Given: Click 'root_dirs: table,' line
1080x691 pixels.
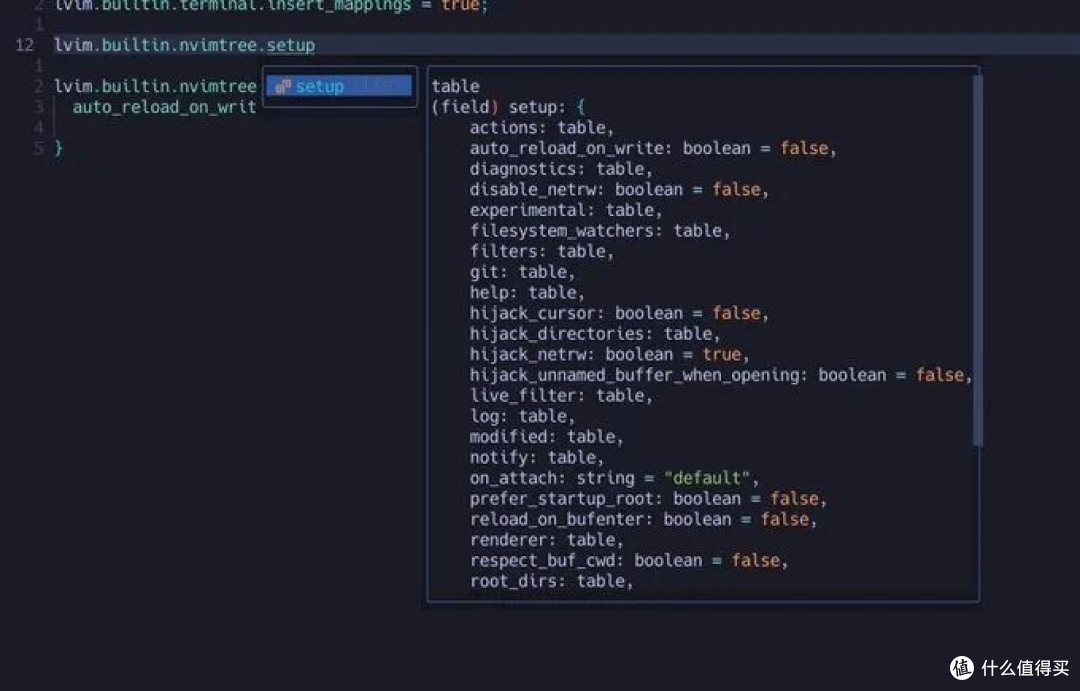Looking at the screenshot, I should tap(551, 581).
